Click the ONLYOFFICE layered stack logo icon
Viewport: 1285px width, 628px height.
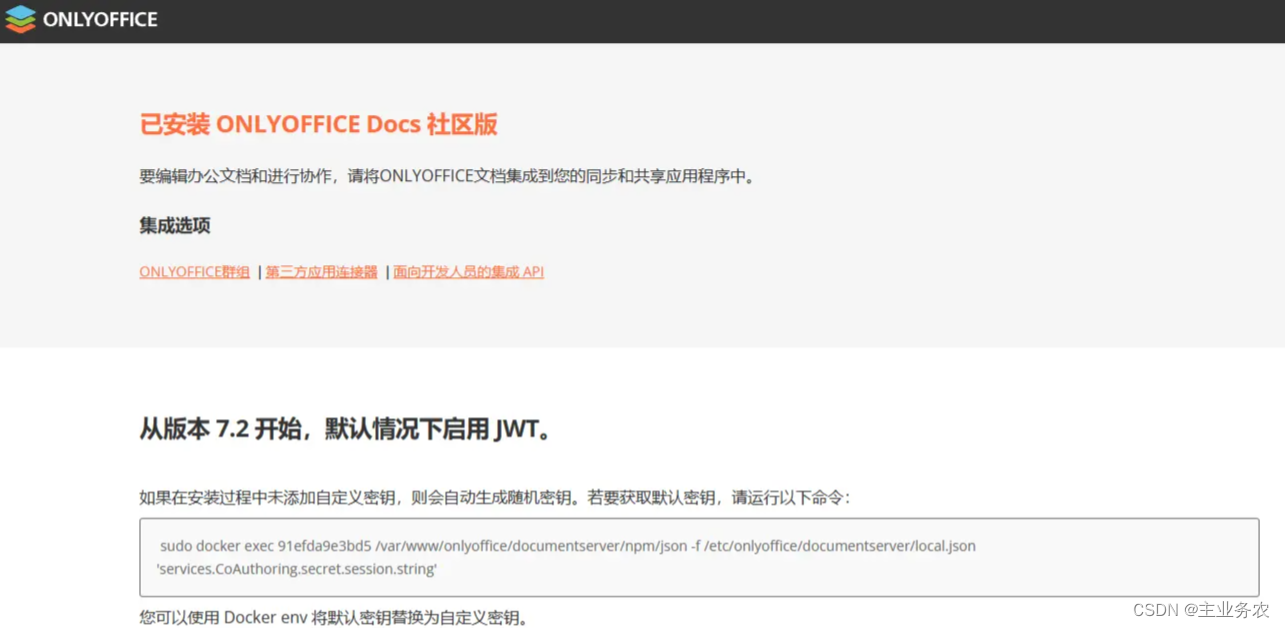(19, 18)
